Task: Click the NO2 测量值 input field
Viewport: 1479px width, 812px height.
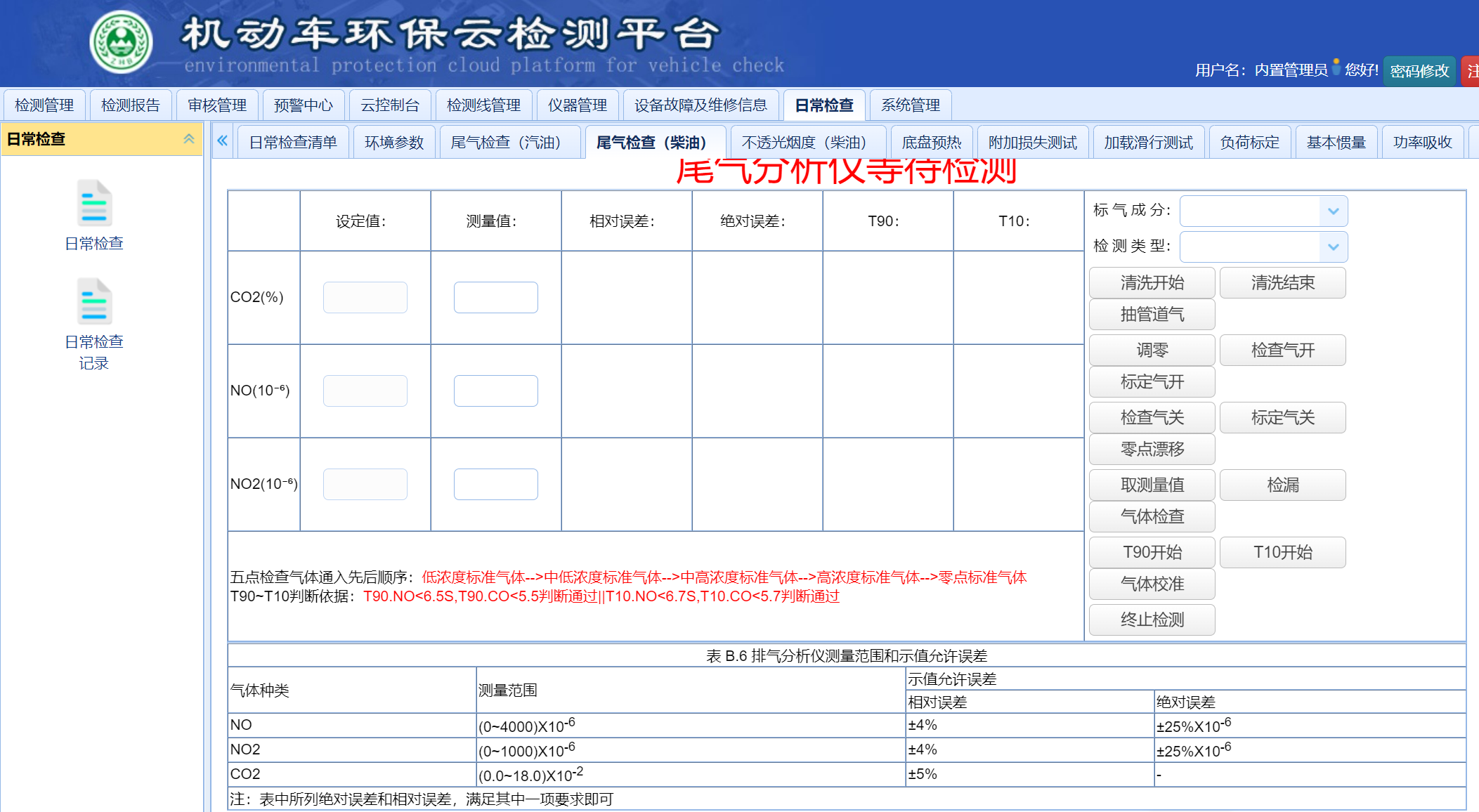Action: click(496, 485)
